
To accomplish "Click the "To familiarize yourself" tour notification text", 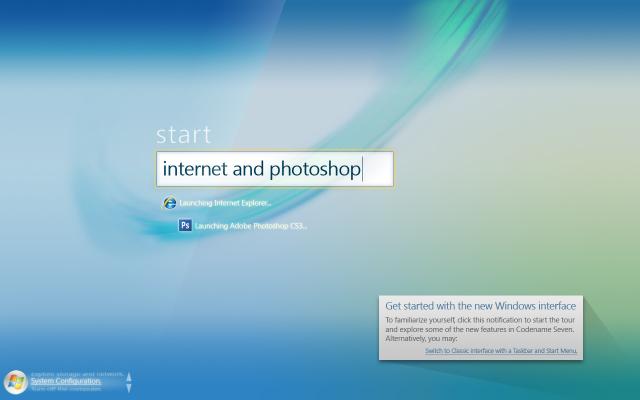I will (480, 329).
